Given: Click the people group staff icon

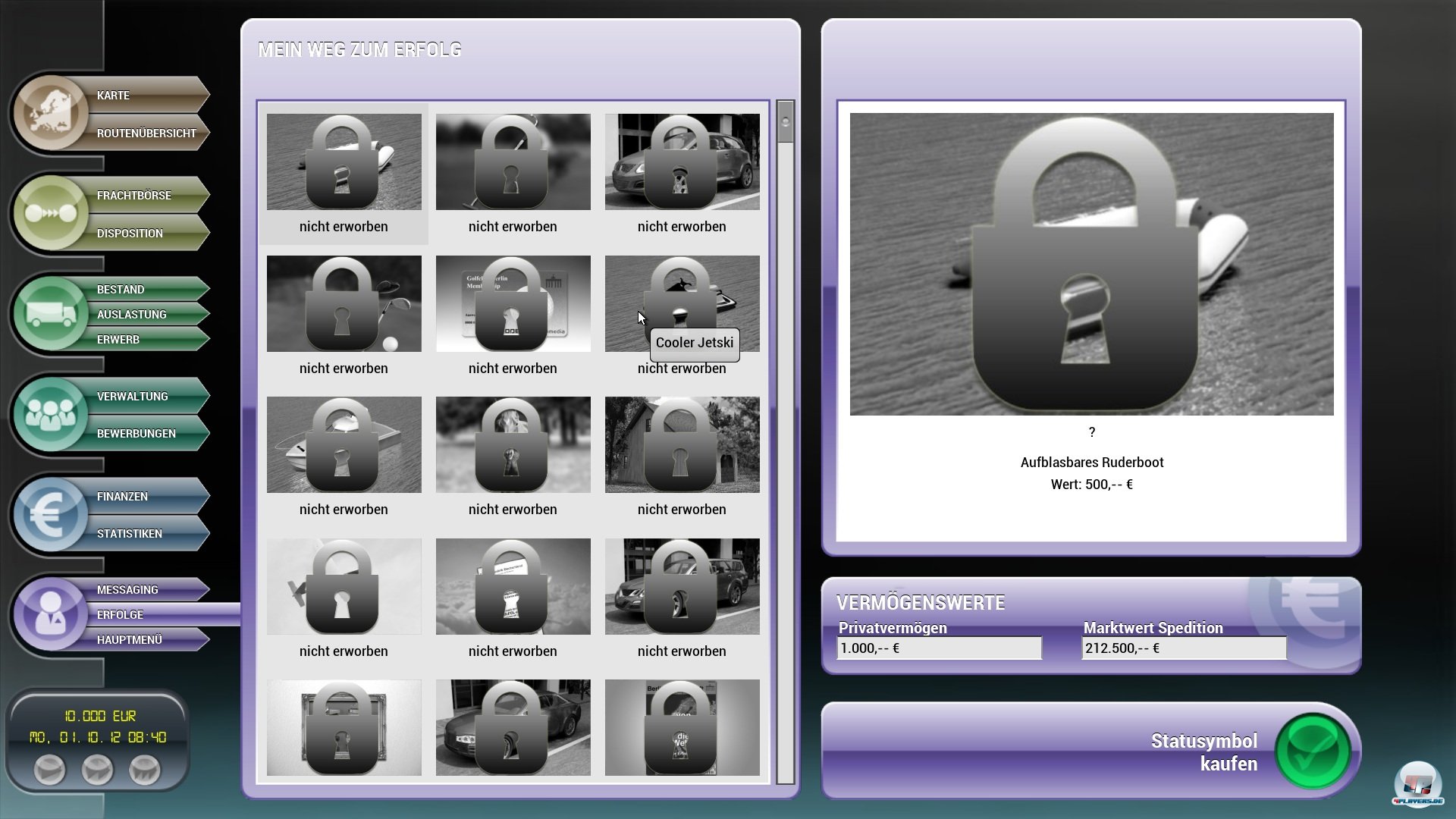Looking at the screenshot, I should (x=51, y=414).
